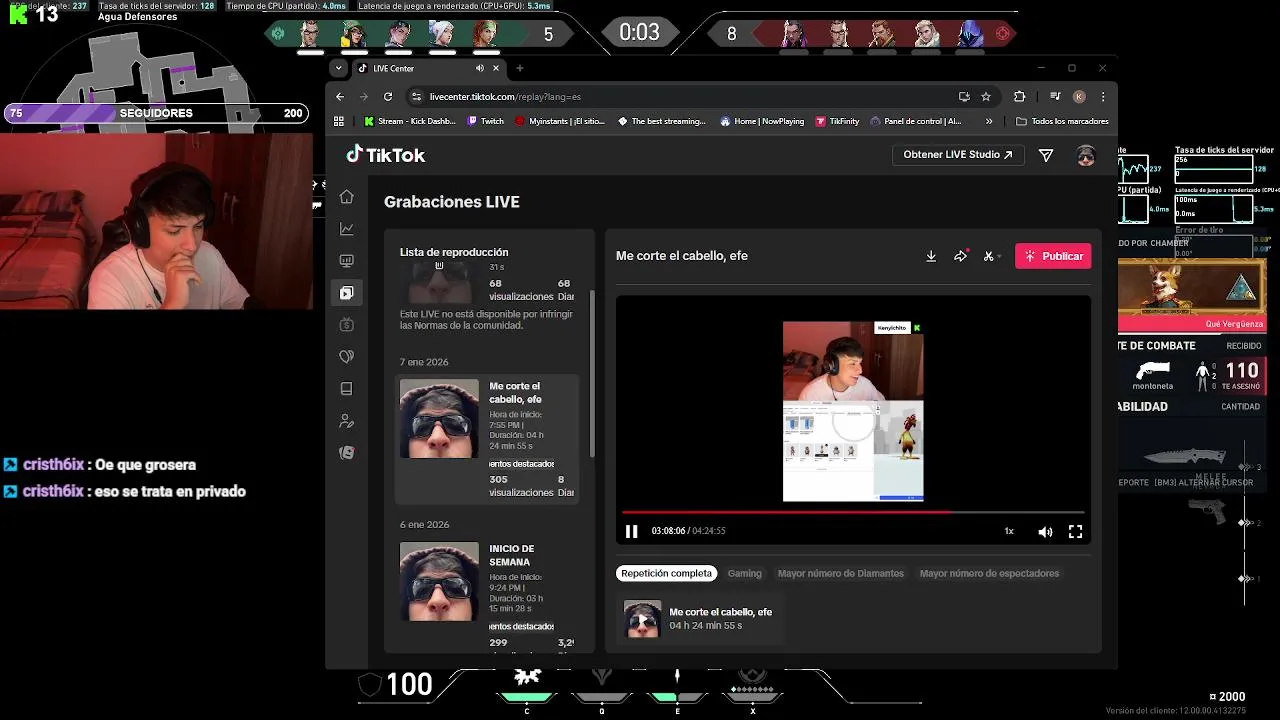Viewport: 1280px width, 720px height.
Task: Go back in the browser
Action: (x=340, y=97)
